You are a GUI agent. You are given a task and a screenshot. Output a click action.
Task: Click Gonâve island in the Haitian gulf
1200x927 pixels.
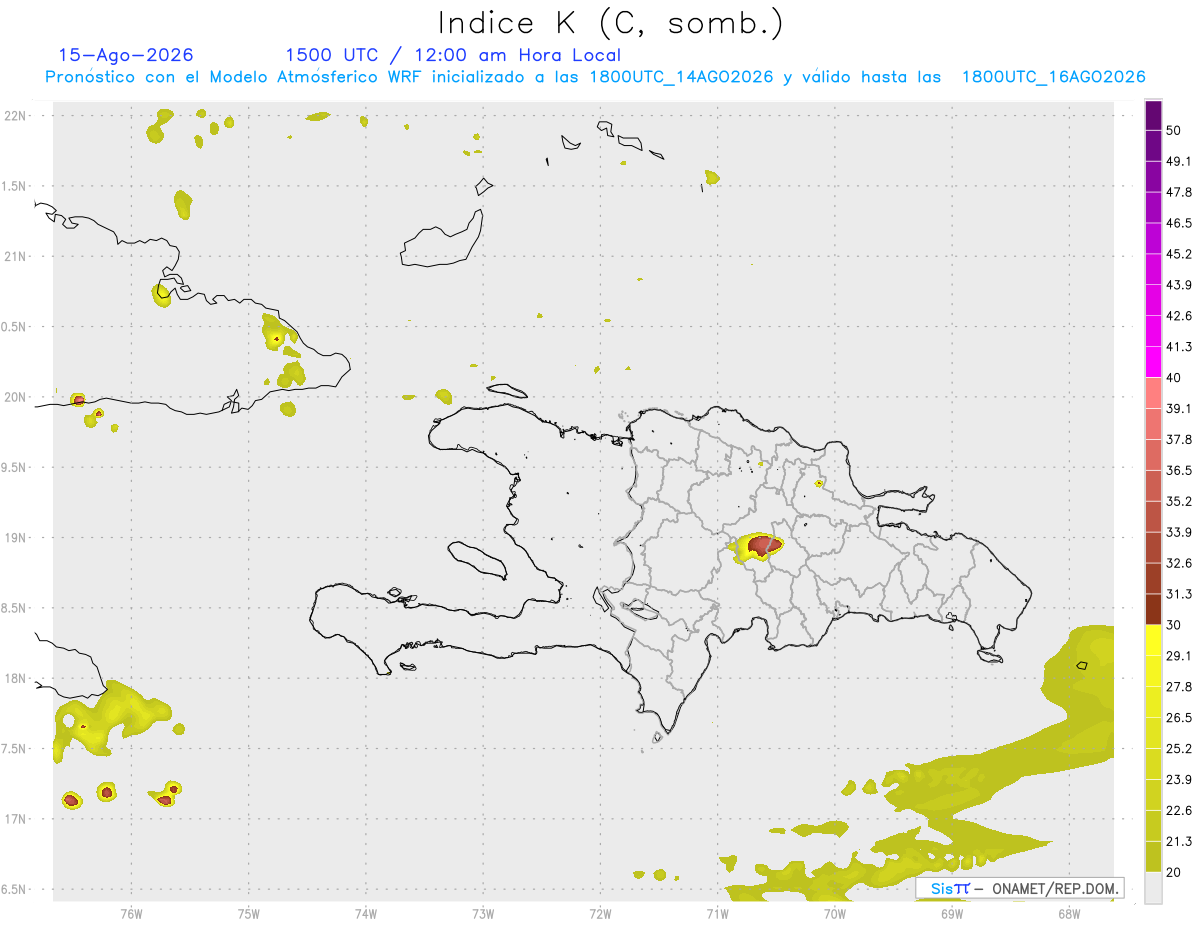point(477,559)
